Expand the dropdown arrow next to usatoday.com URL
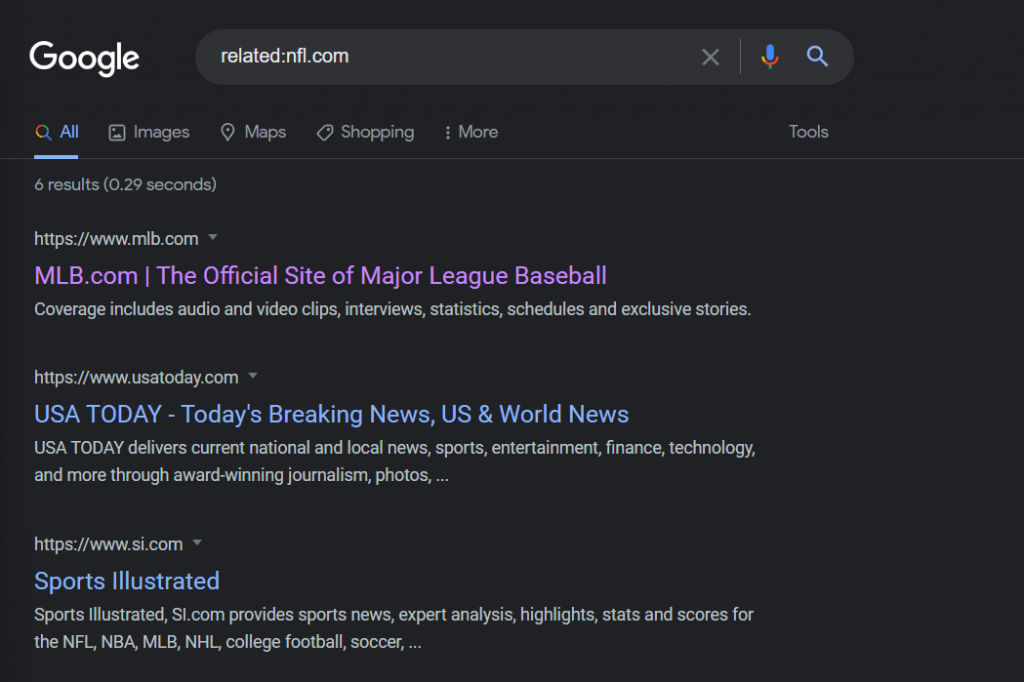Image resolution: width=1024 pixels, height=682 pixels. pos(253,376)
